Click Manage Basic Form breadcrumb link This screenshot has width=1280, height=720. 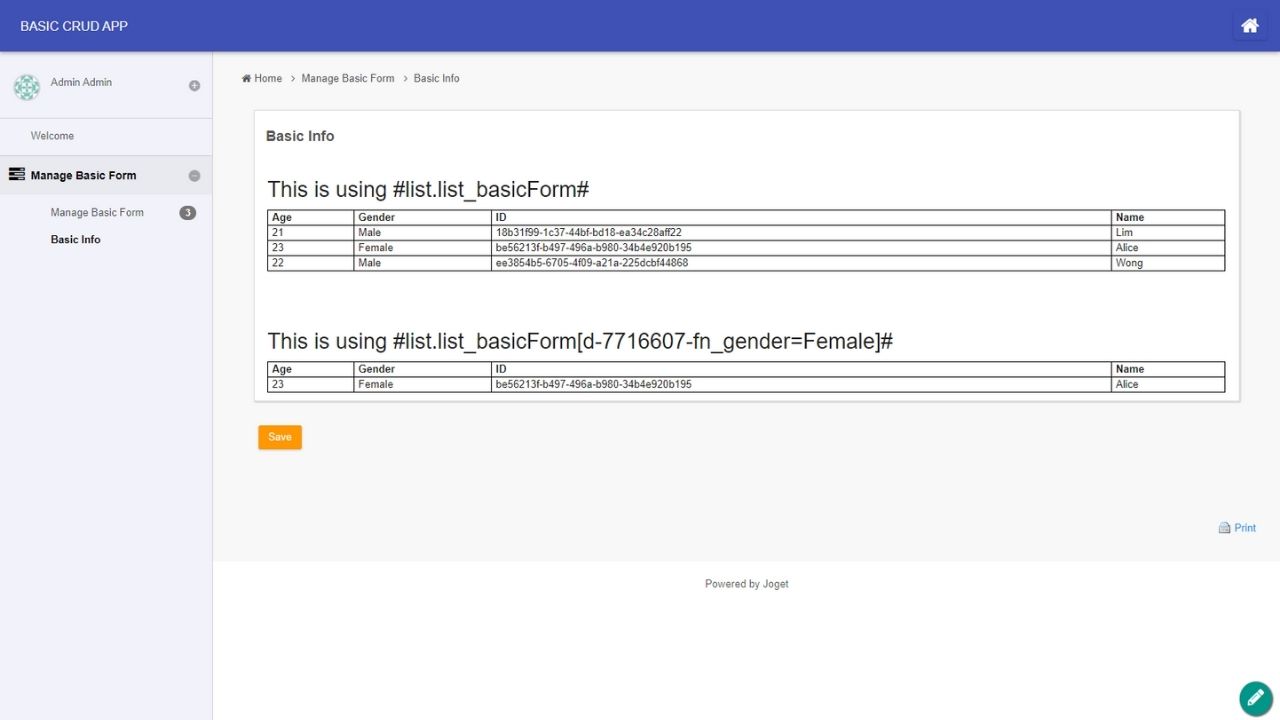point(347,79)
